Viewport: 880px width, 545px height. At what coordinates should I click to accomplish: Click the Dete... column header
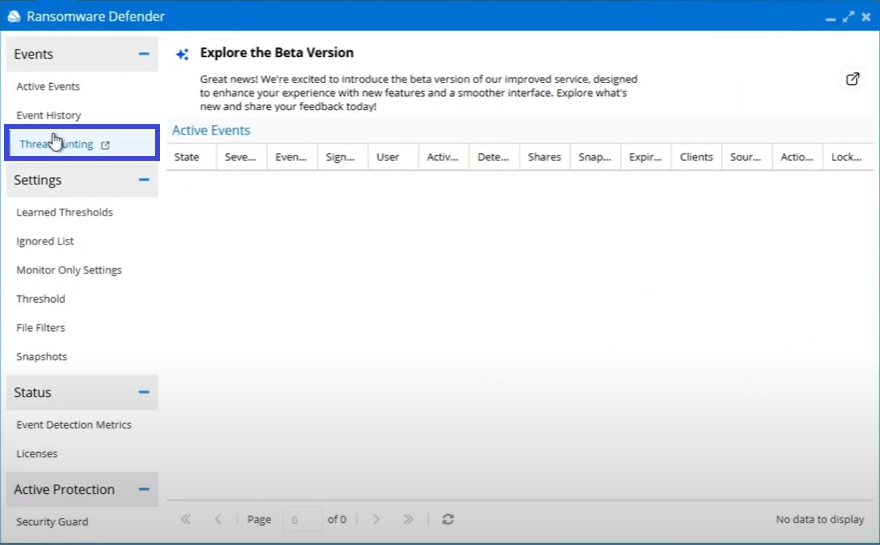pos(494,157)
